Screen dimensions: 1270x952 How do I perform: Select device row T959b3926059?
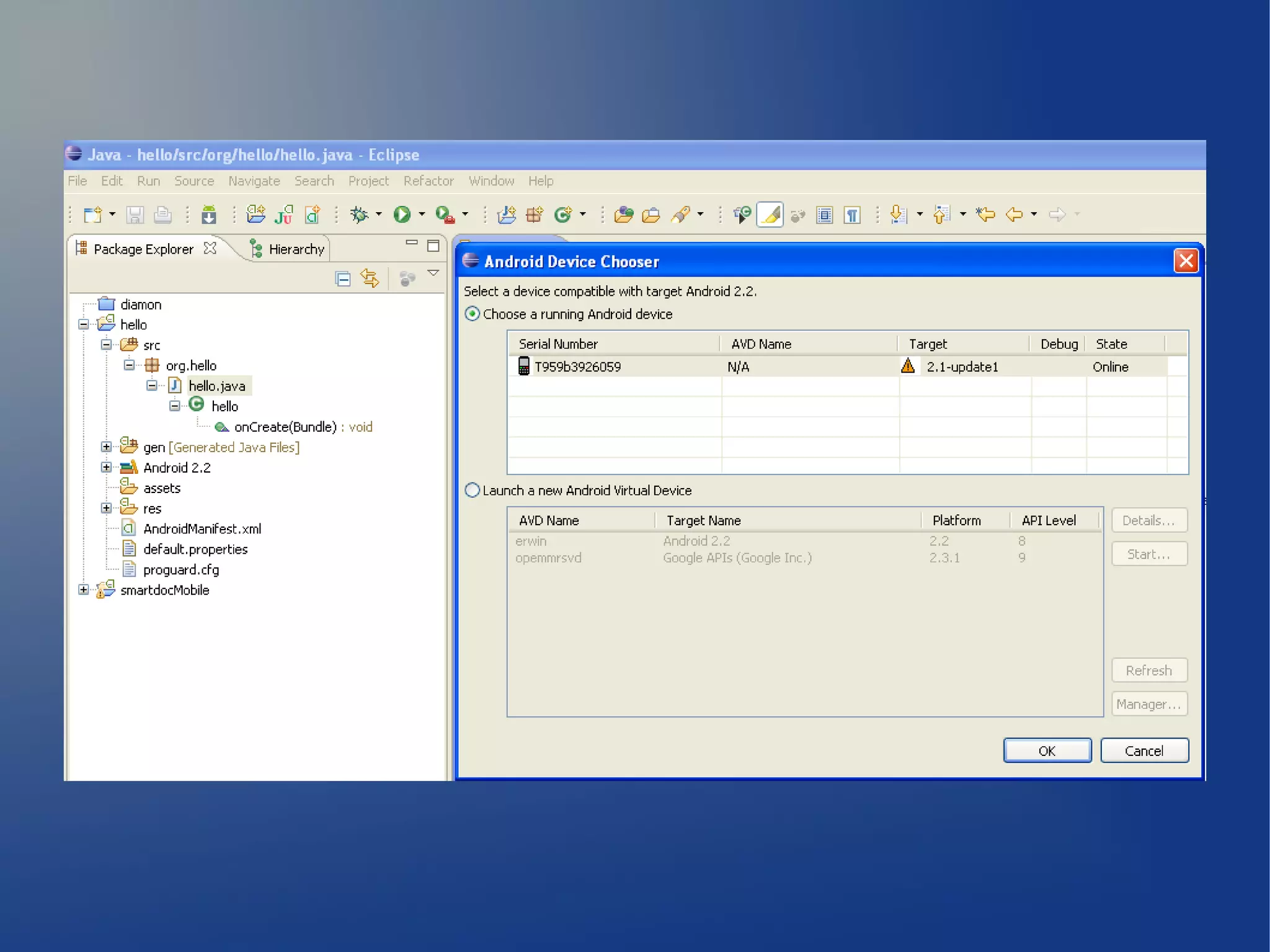click(577, 367)
